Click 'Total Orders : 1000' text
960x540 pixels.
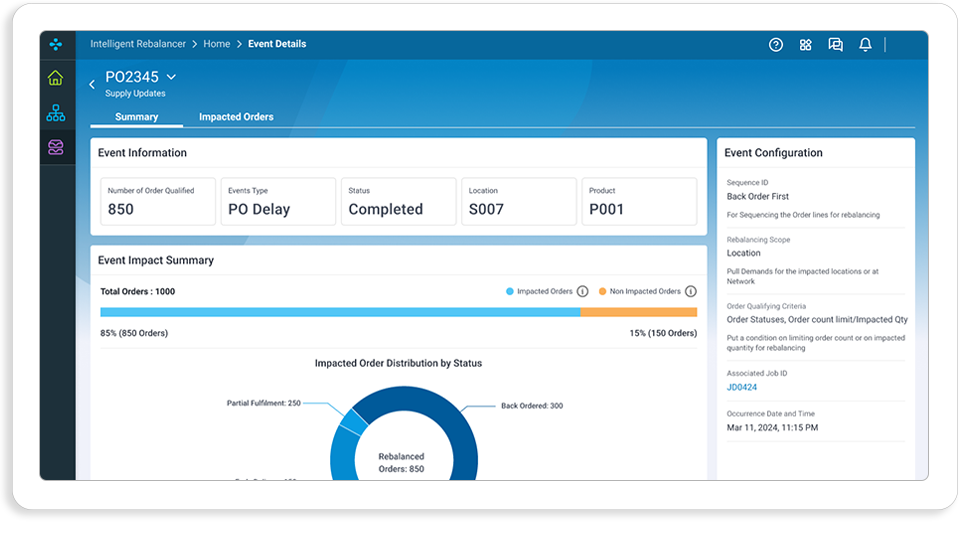click(138, 291)
